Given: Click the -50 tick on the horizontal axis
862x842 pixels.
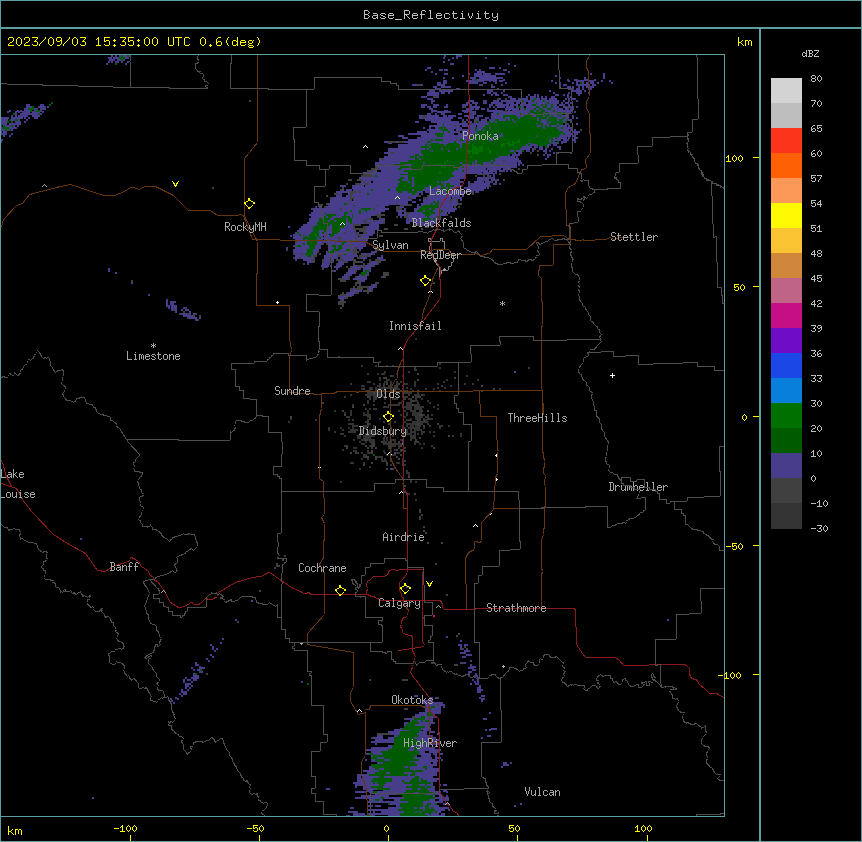Looking at the screenshot, I should 255,828.
